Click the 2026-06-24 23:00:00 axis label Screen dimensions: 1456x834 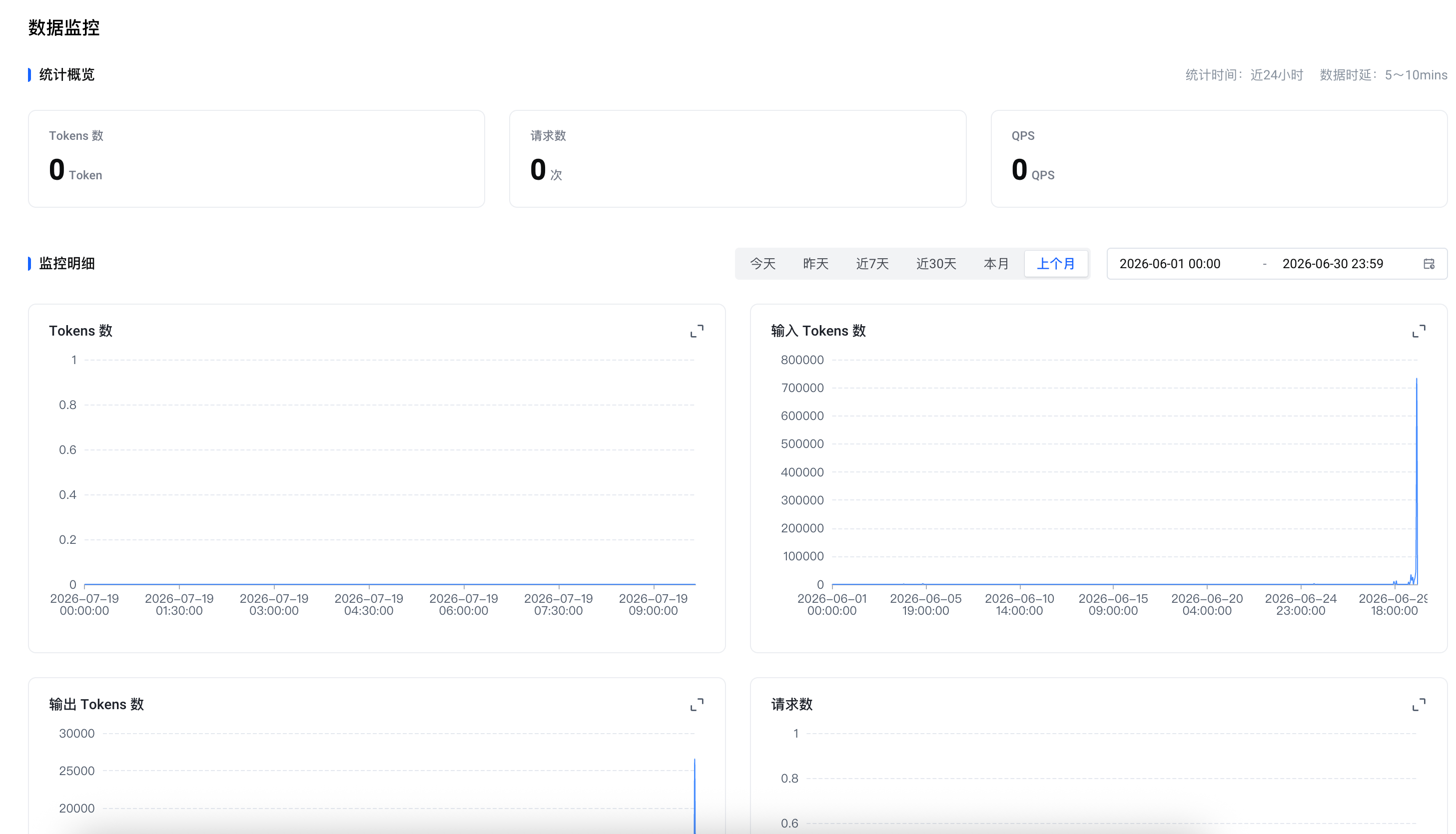(x=1300, y=604)
